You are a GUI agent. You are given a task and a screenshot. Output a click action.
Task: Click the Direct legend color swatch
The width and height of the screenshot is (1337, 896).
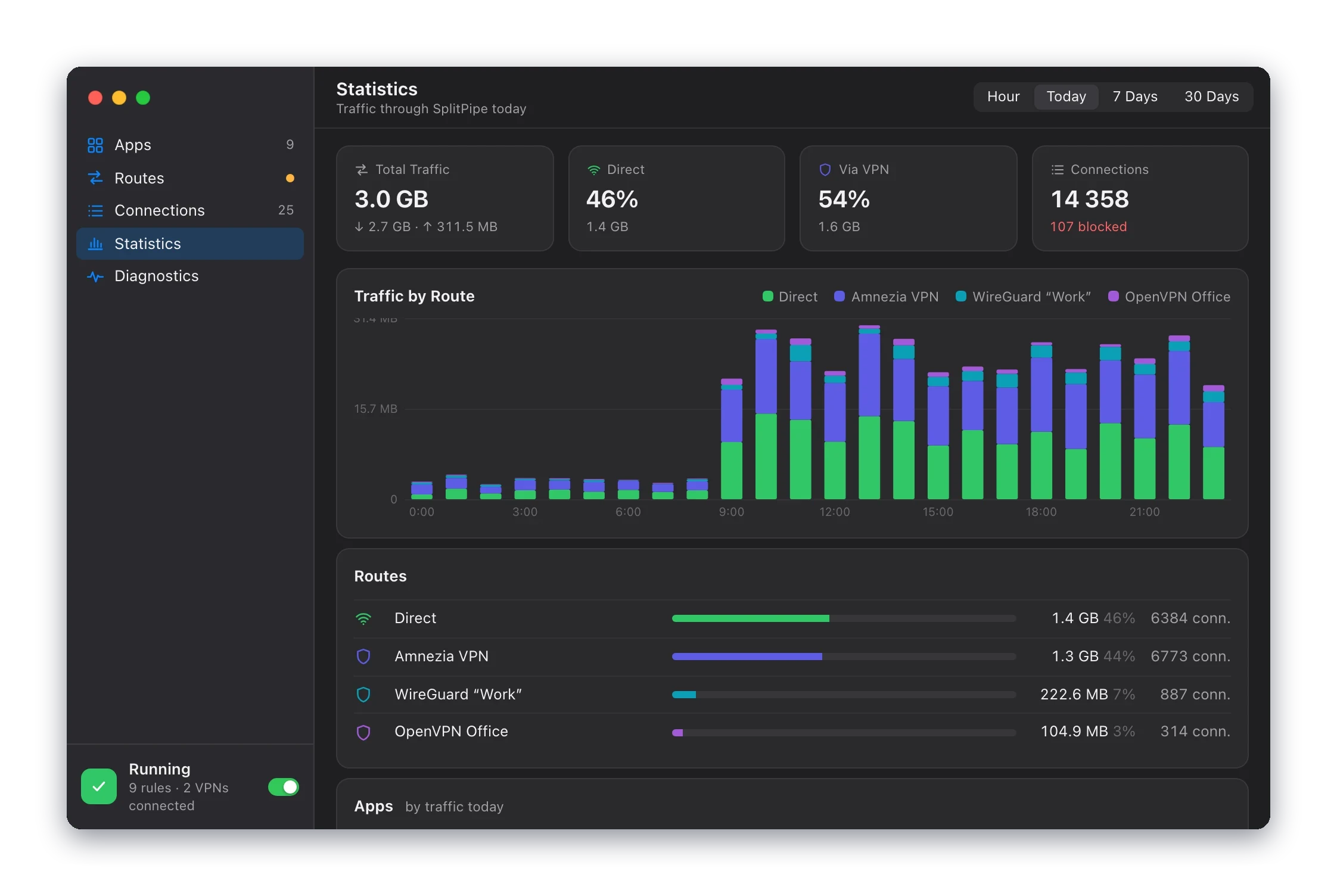click(x=768, y=296)
